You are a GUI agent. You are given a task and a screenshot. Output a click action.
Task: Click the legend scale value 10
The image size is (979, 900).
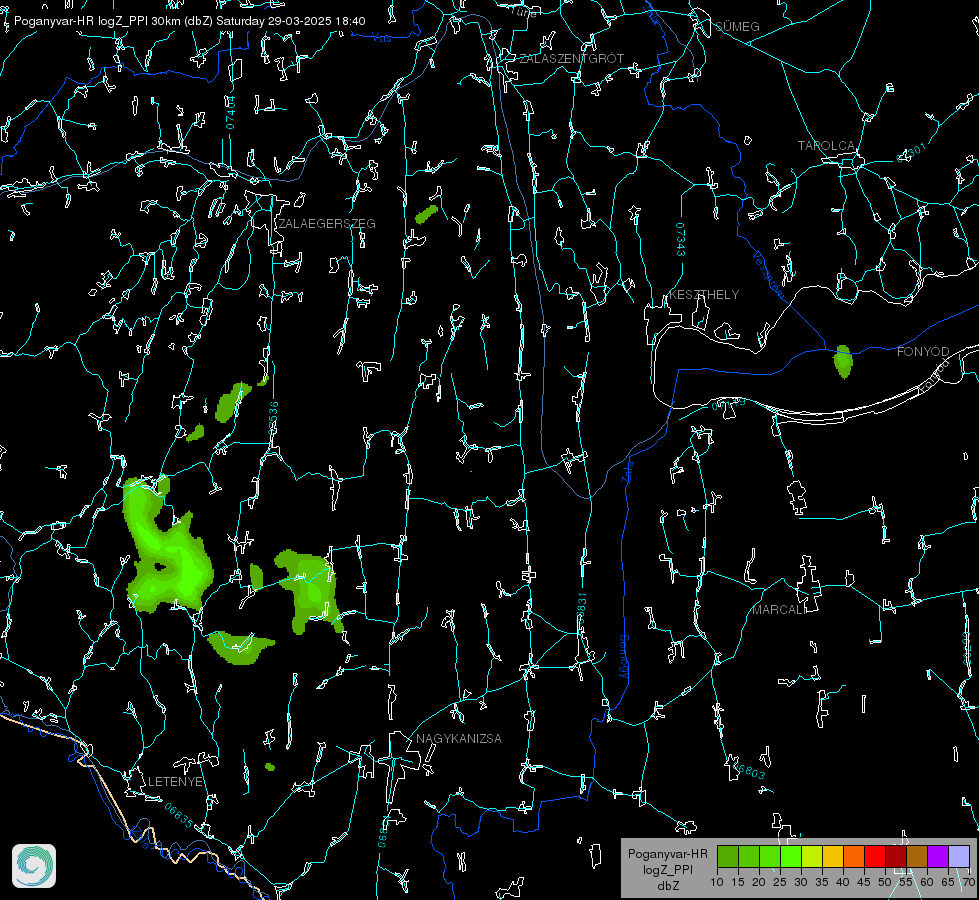point(717,883)
